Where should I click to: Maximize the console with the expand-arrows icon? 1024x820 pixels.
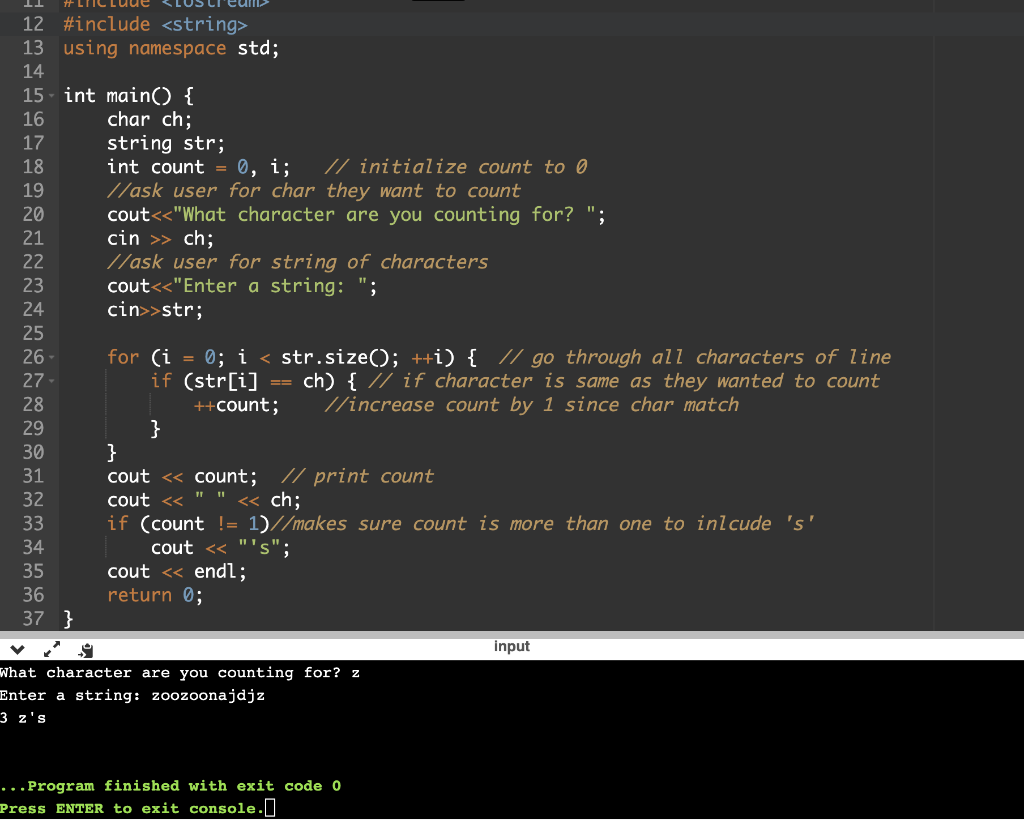51,648
